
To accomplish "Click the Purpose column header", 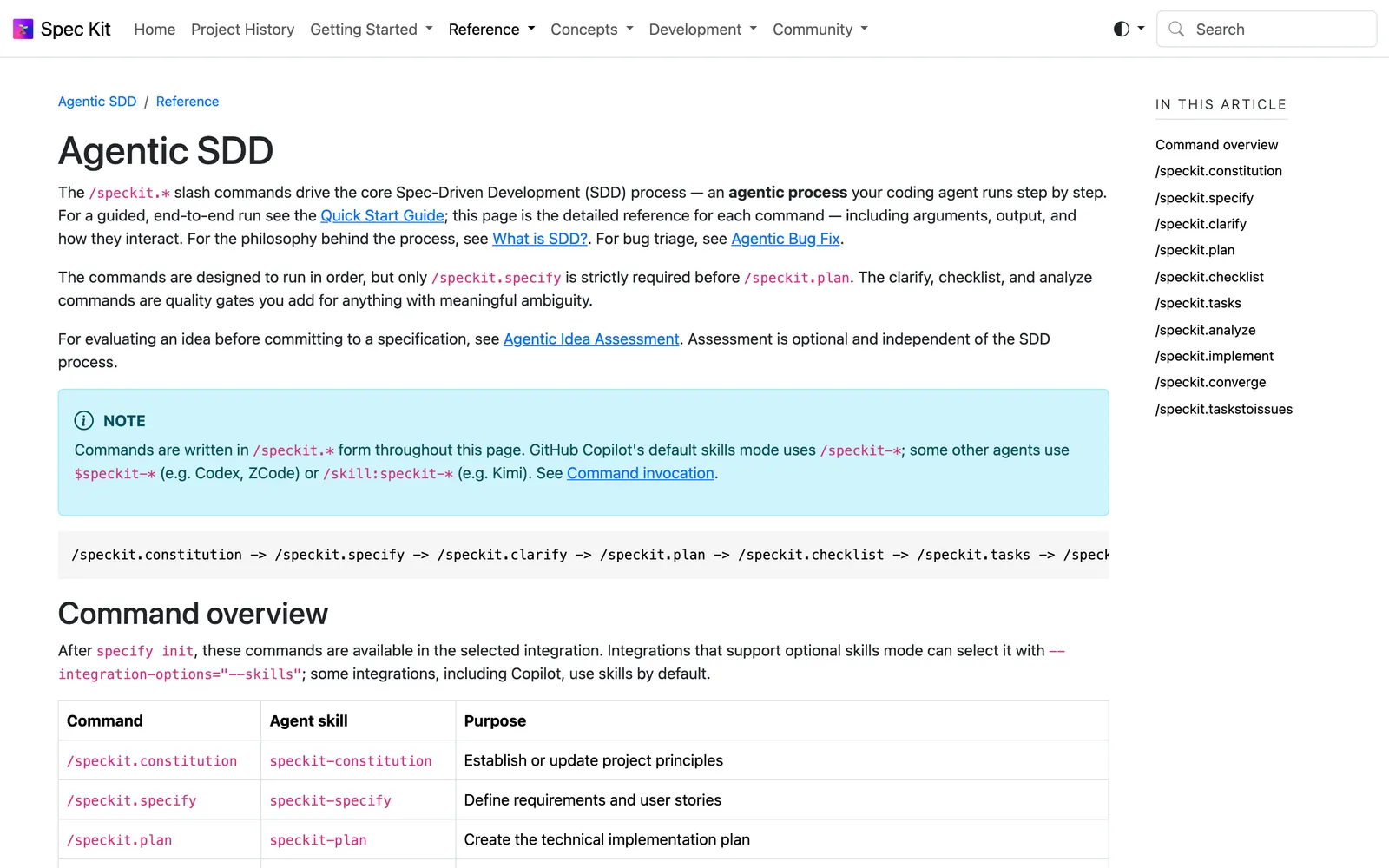I will pos(782,720).
